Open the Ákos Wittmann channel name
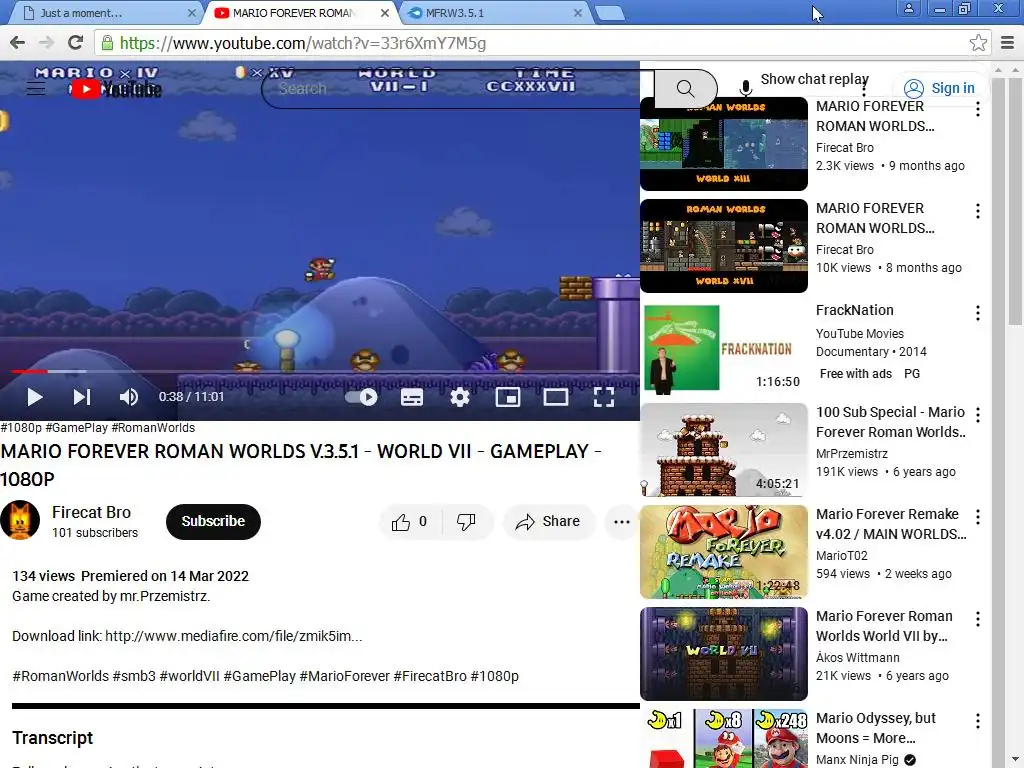1024x768 pixels. click(857, 658)
